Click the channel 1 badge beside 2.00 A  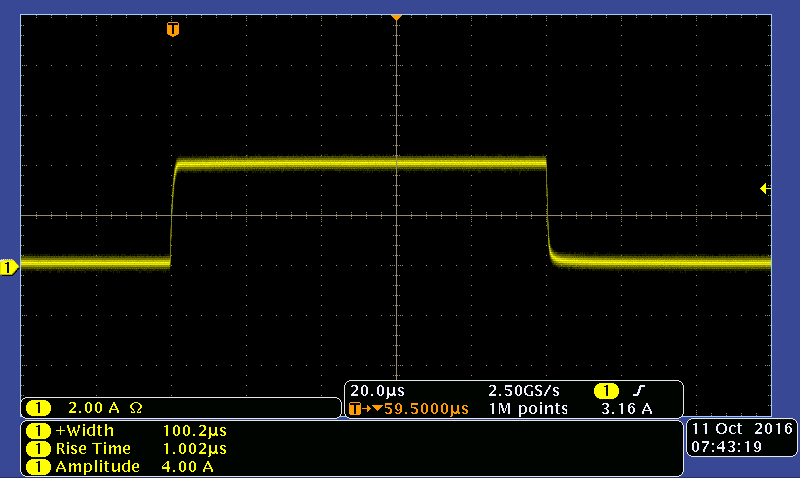(x=38, y=408)
